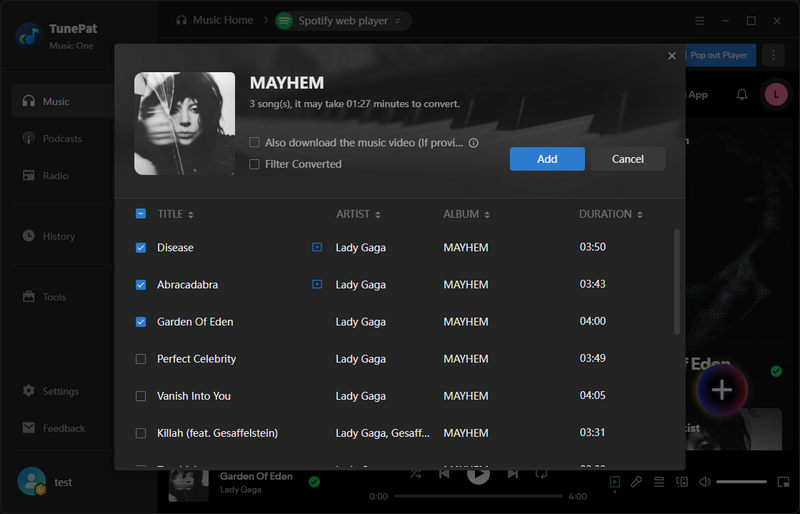Open connect to a device icon

point(682,482)
